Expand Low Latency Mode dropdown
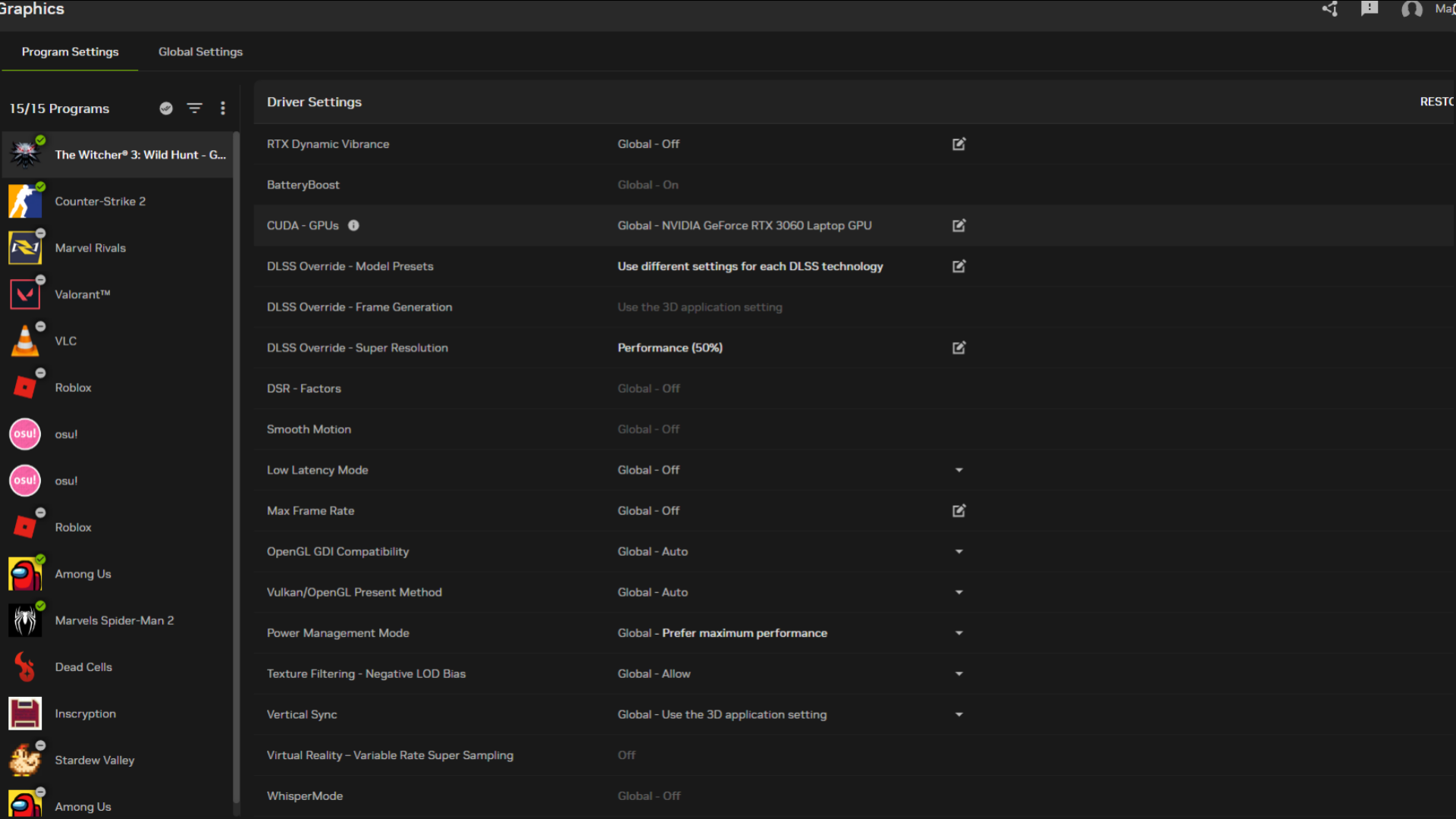 click(x=959, y=470)
